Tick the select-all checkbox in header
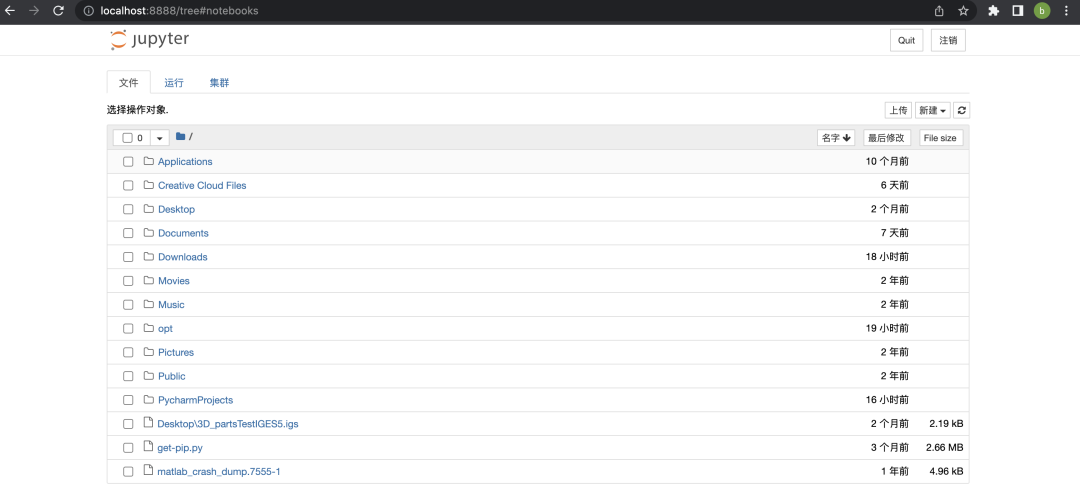Screen dimensions: 1080x489 (127, 138)
